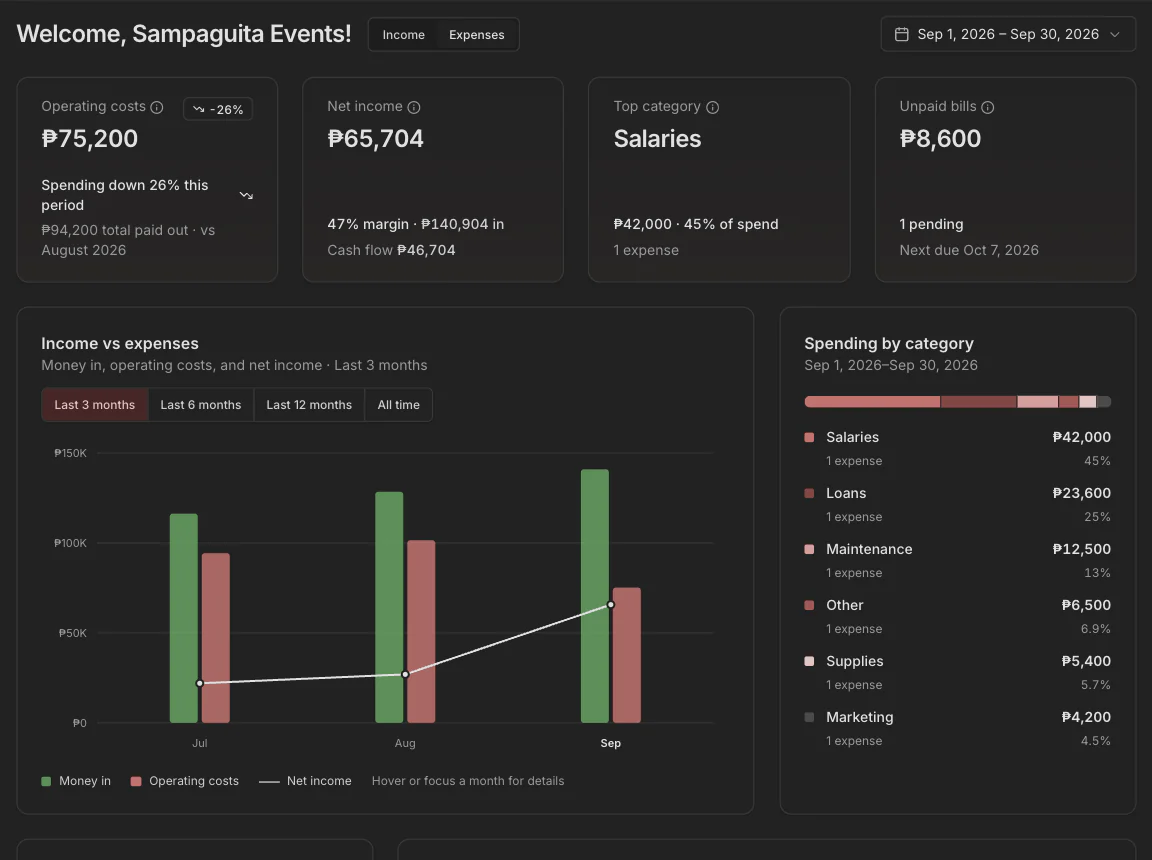Click the Jul green Money in bar
The image size is (1152, 860).
[184, 618]
